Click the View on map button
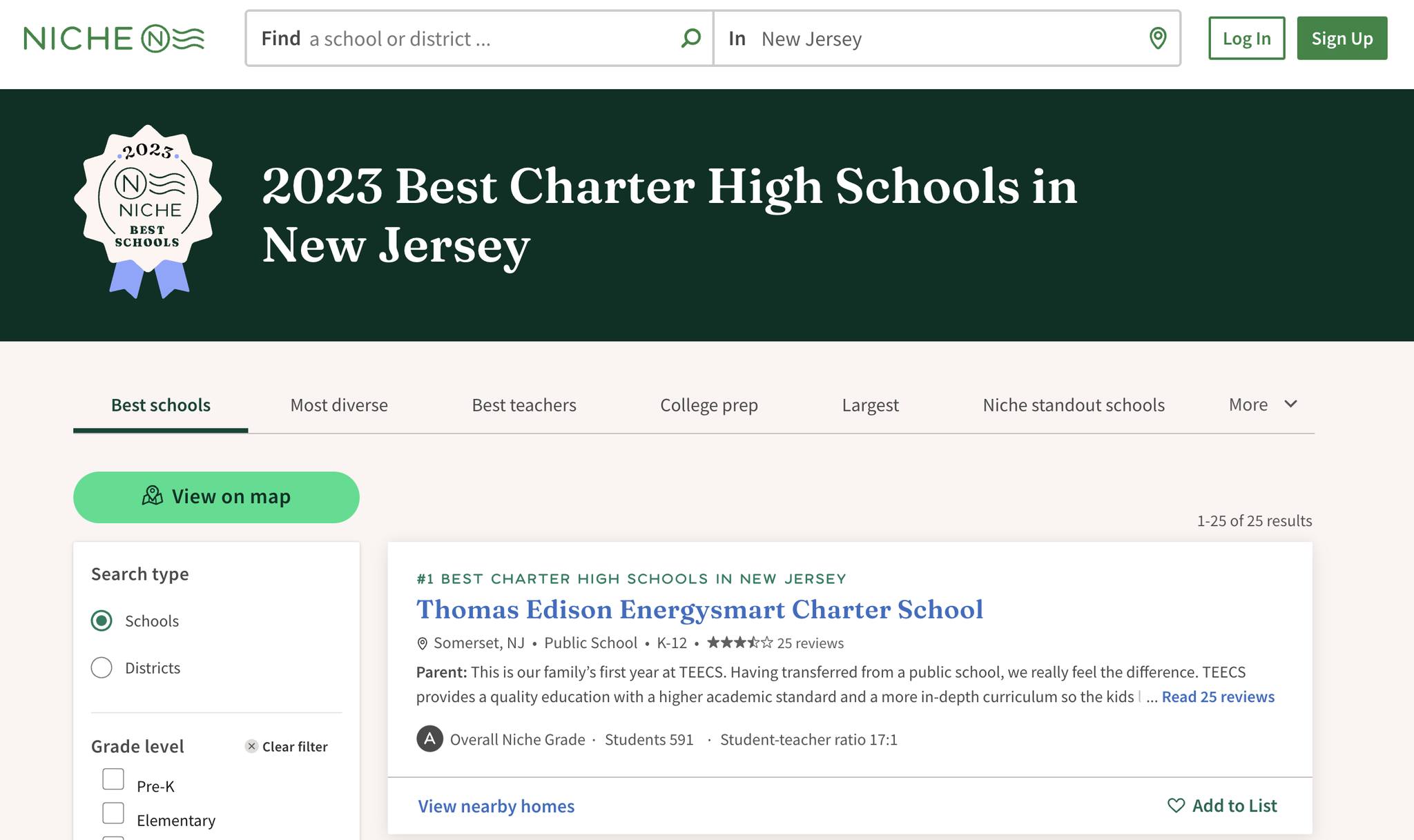Viewport: 1414px width, 840px height. (216, 497)
